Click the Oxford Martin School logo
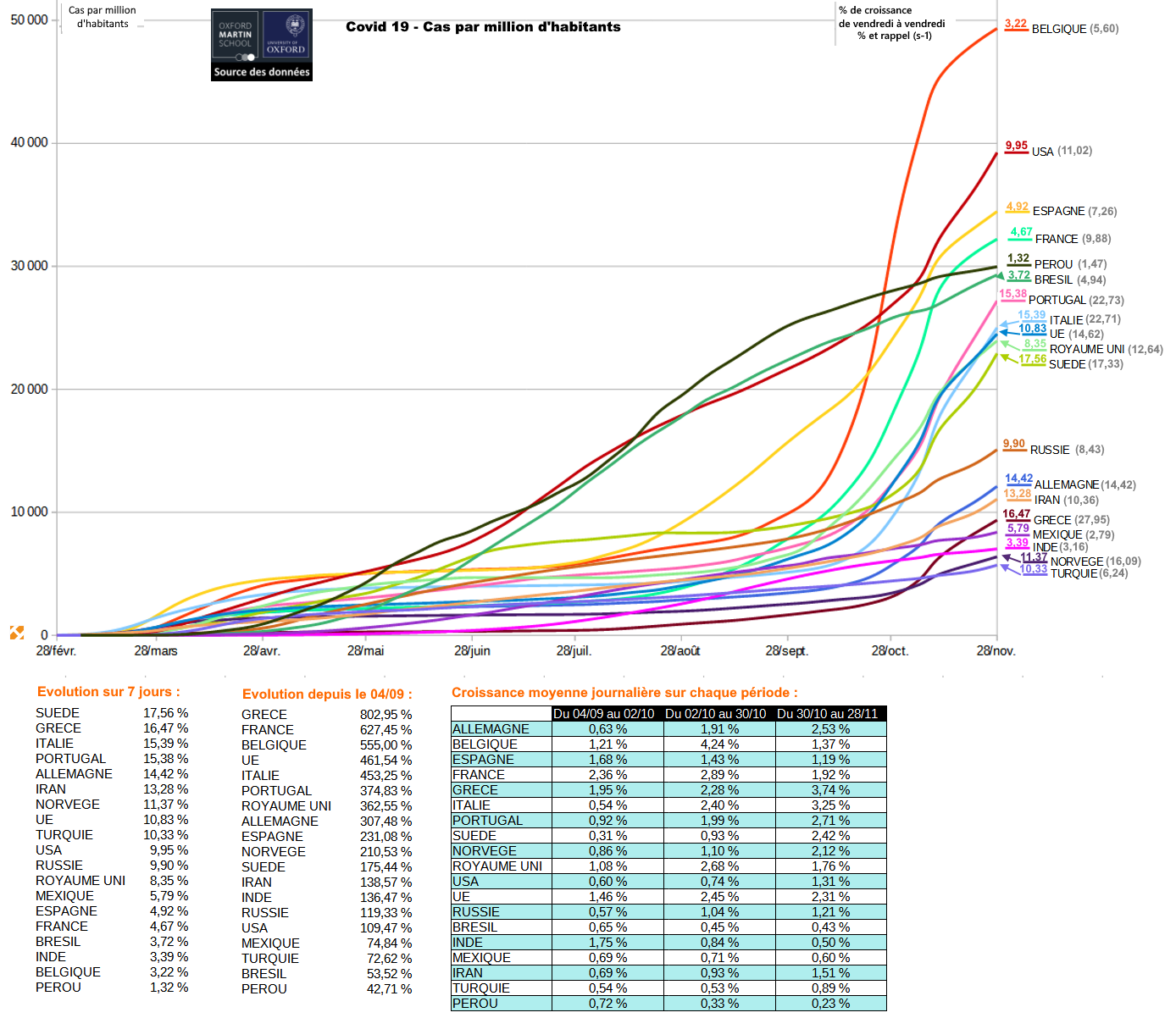1176x1018 pixels. 236,36
